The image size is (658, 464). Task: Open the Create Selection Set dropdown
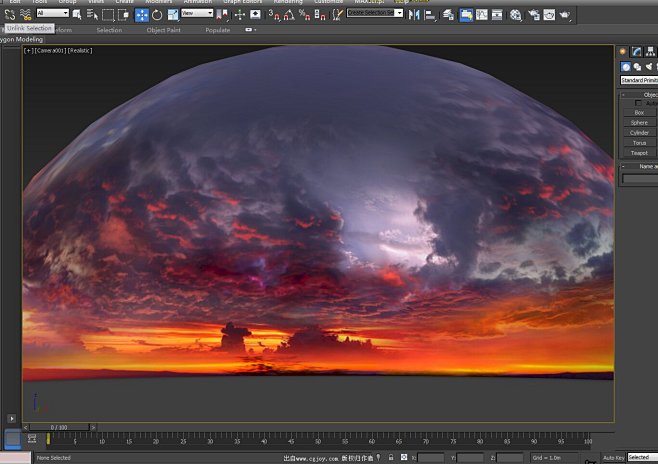click(x=375, y=13)
